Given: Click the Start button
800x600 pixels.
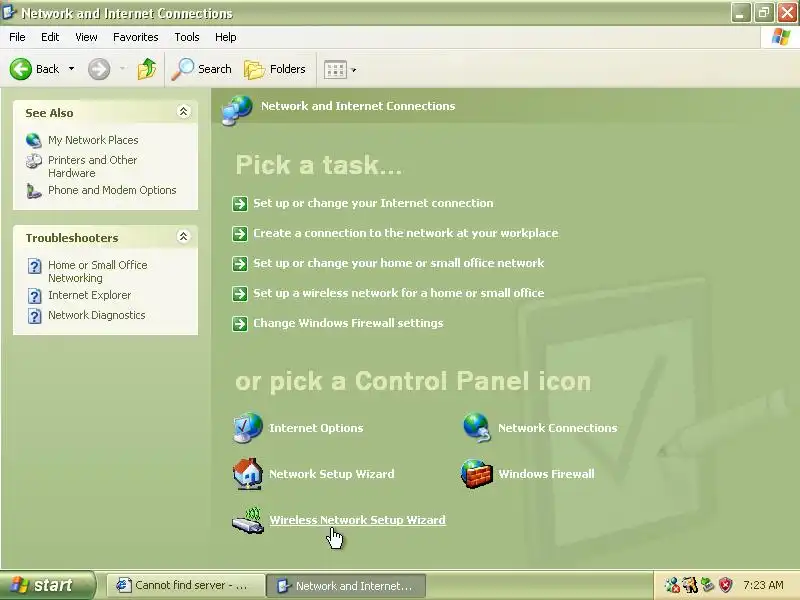Looking at the screenshot, I should (48, 586).
